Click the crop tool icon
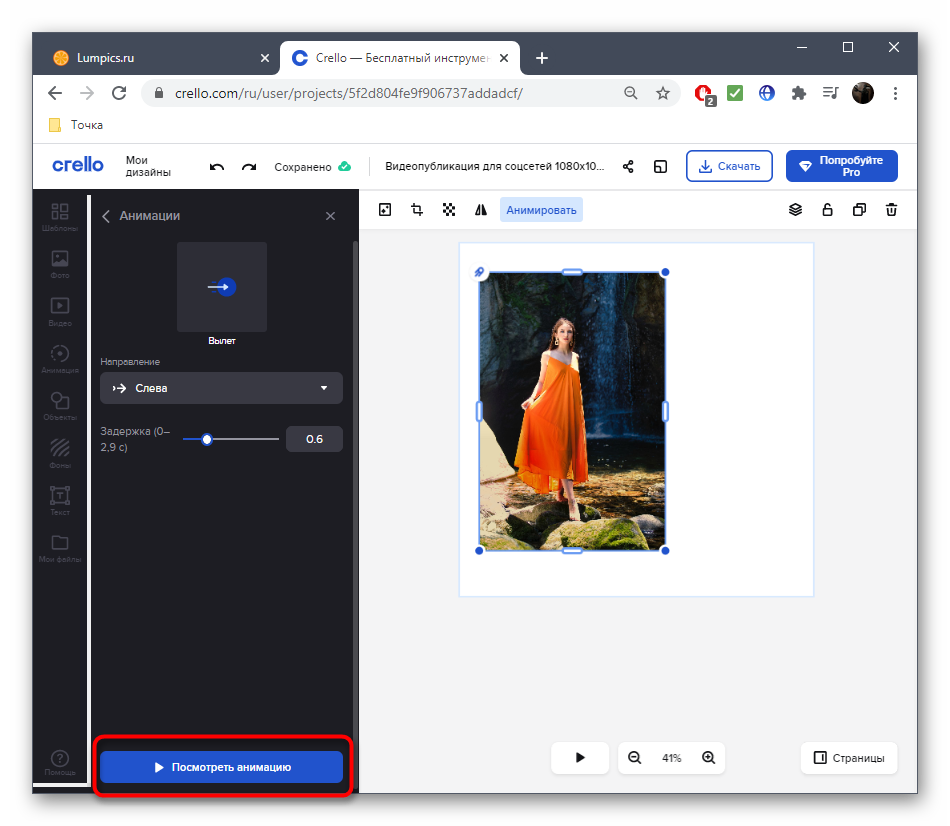Image resolution: width=950 pixels, height=826 pixels. tap(417, 210)
